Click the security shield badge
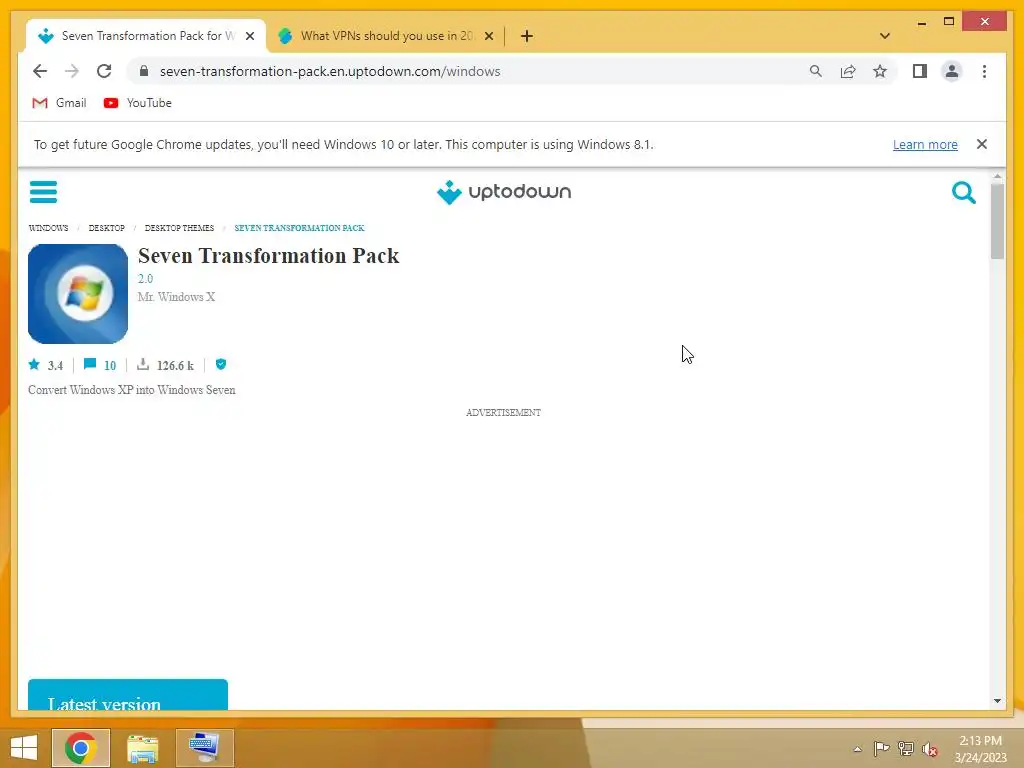 pyautogui.click(x=221, y=364)
